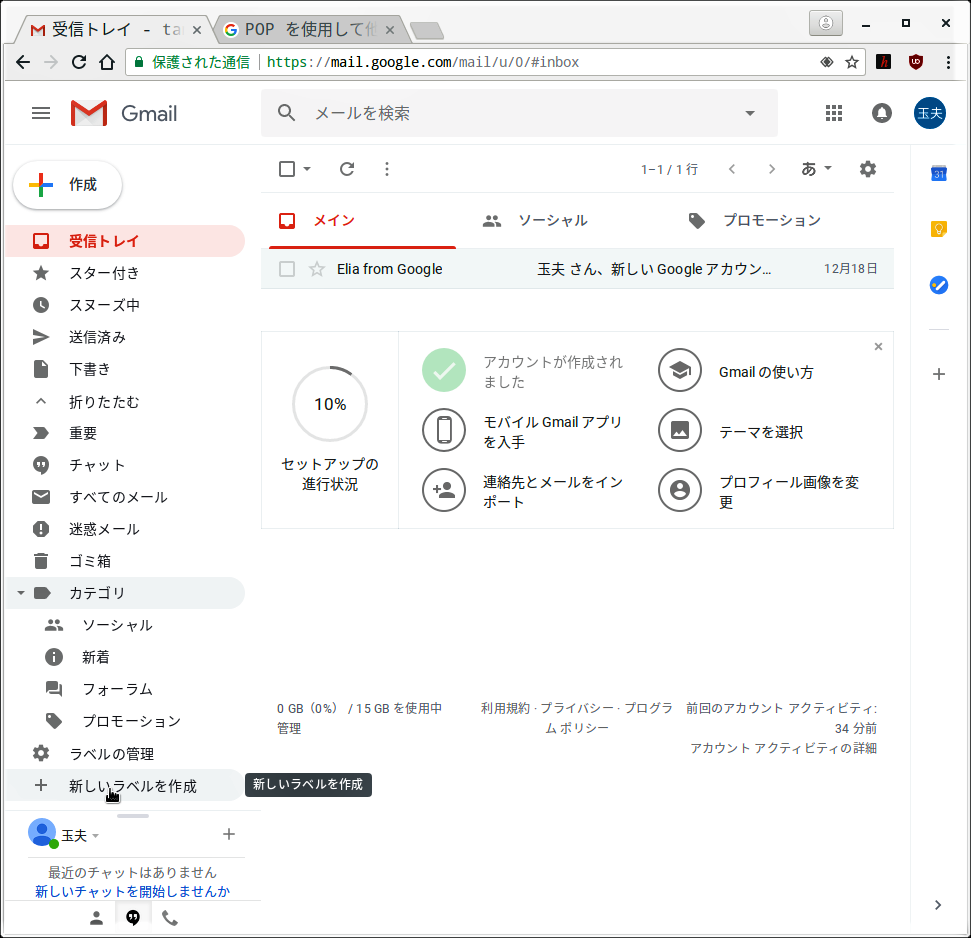Open the 迷惑メール folder
Viewport: 971px width, 938px height.
coord(125,529)
